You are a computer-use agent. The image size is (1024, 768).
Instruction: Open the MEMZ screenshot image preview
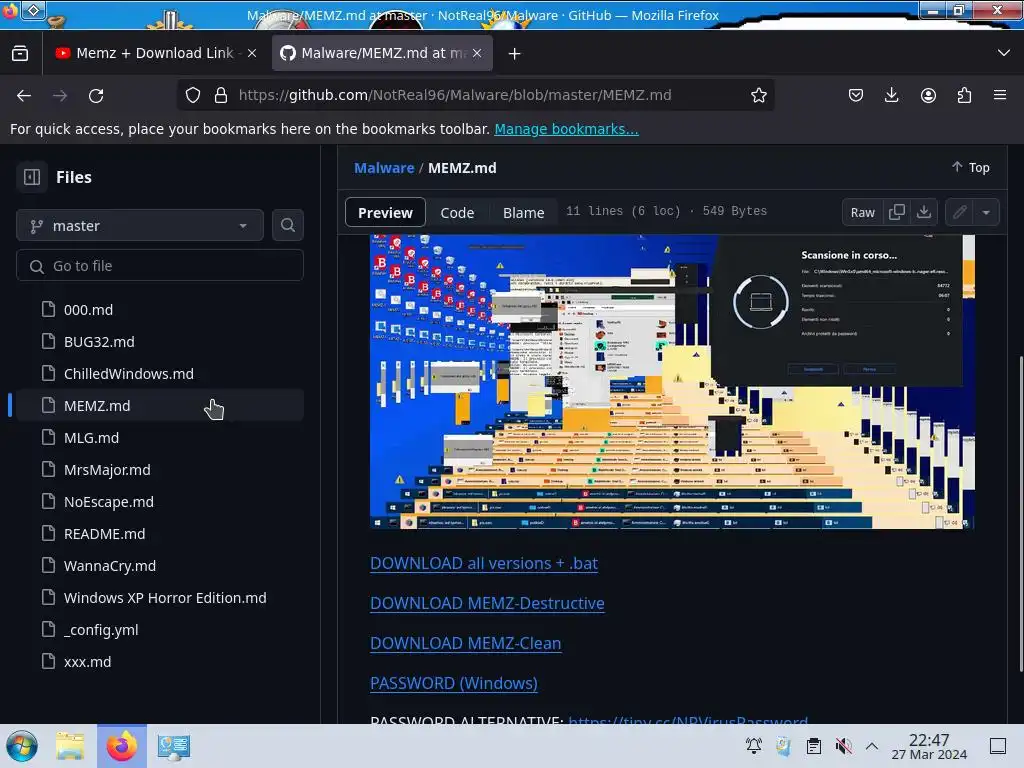click(x=672, y=381)
